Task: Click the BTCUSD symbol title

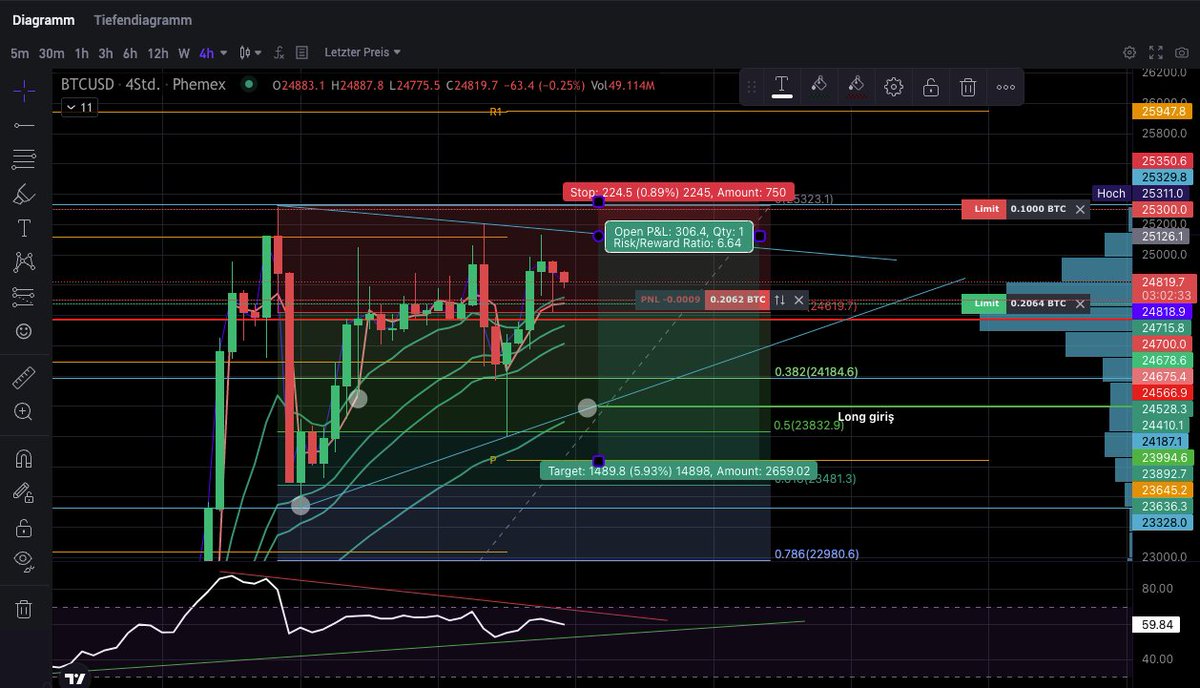Action: click(x=87, y=85)
